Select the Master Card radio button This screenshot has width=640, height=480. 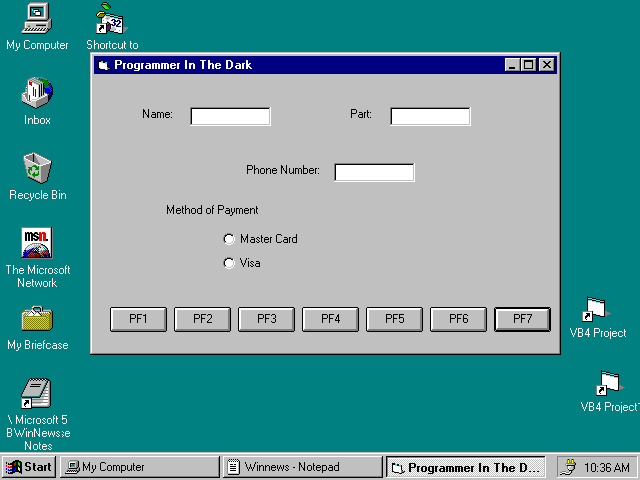pos(229,239)
